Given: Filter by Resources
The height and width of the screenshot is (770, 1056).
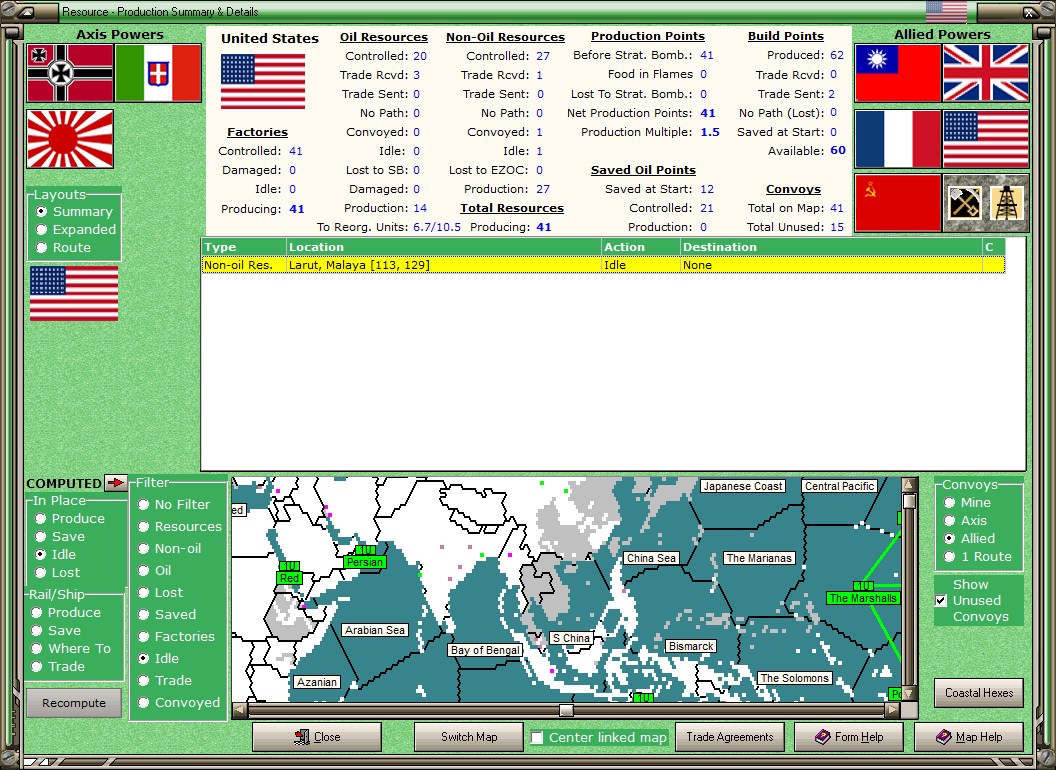Looking at the screenshot, I should [180, 527].
